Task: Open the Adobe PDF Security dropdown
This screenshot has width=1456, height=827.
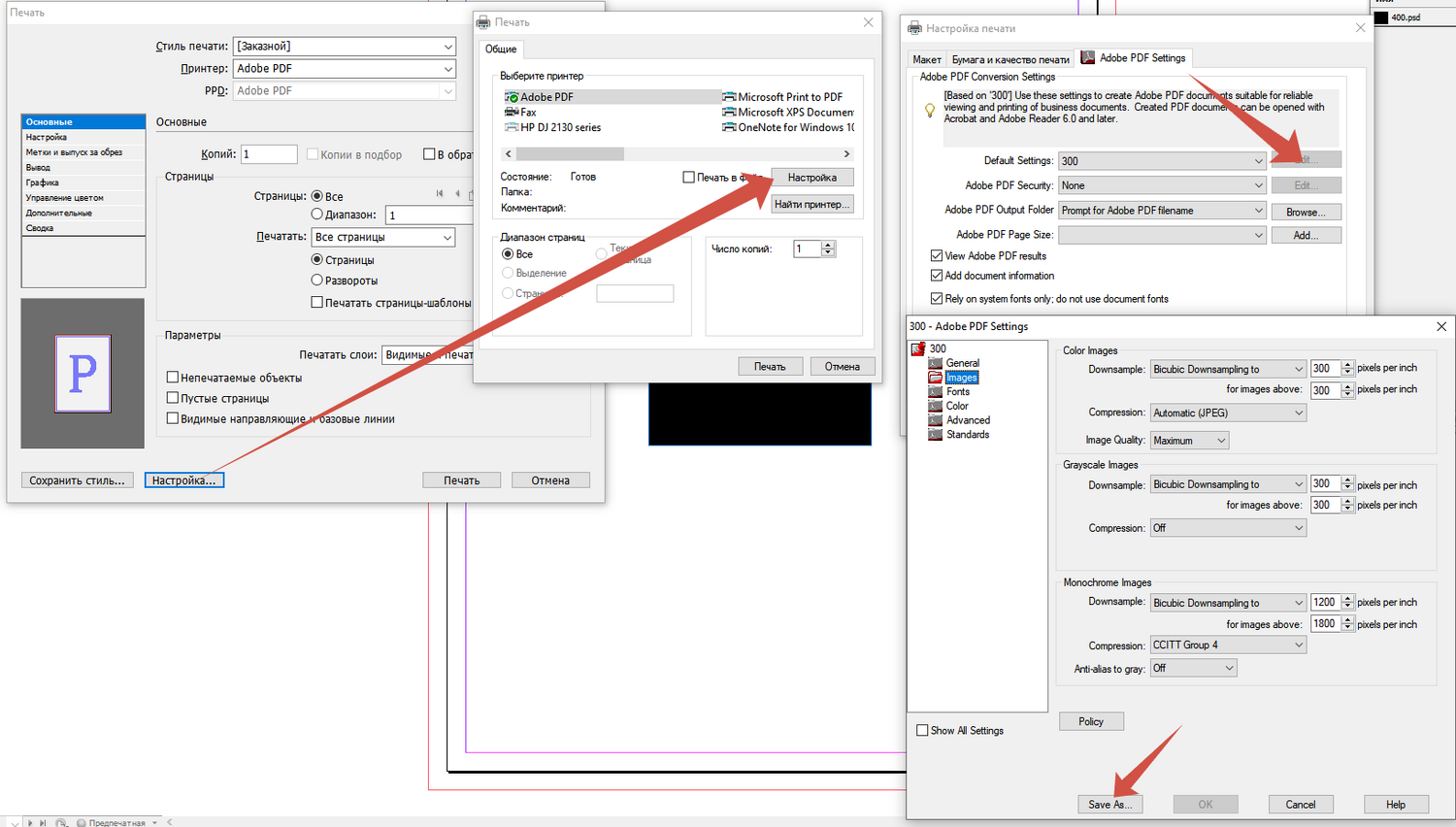Action: click(x=1162, y=185)
